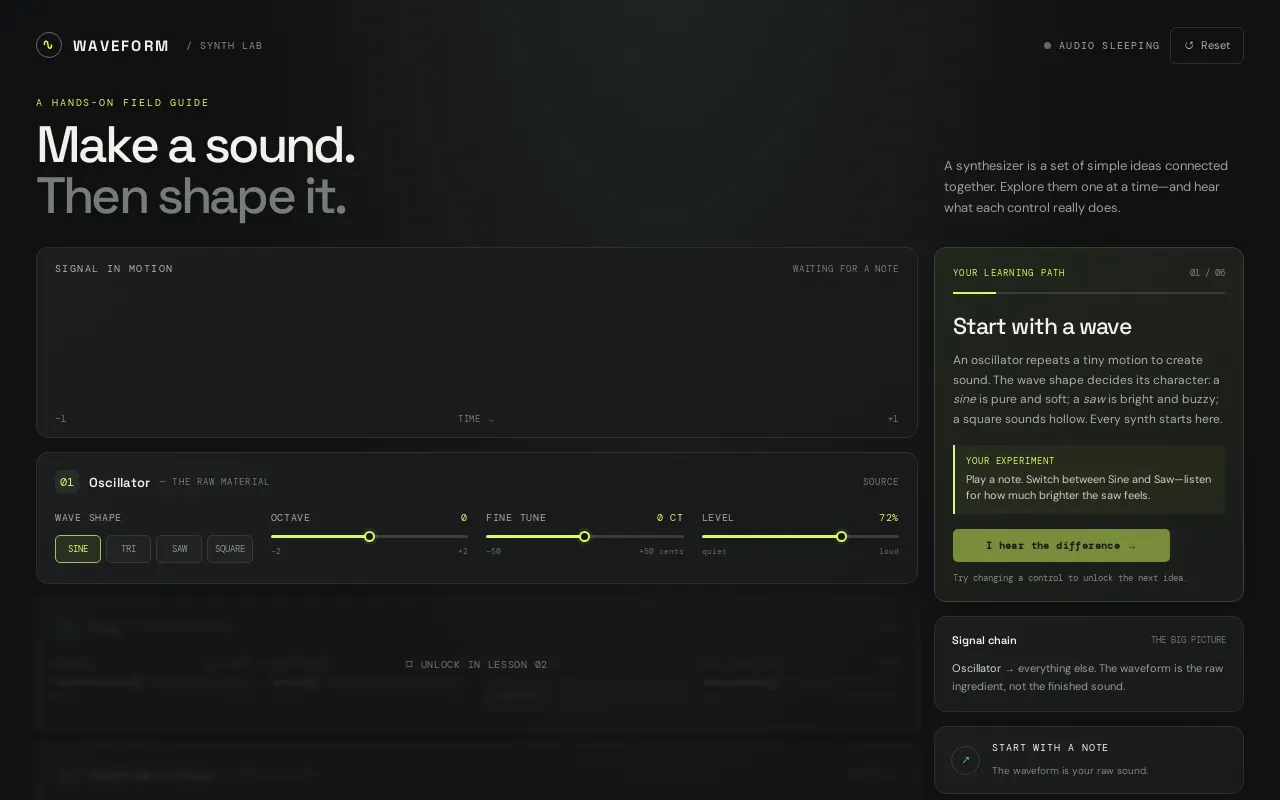1280x800 pixels.
Task: Select the SAW wave shape
Action: click(x=179, y=549)
